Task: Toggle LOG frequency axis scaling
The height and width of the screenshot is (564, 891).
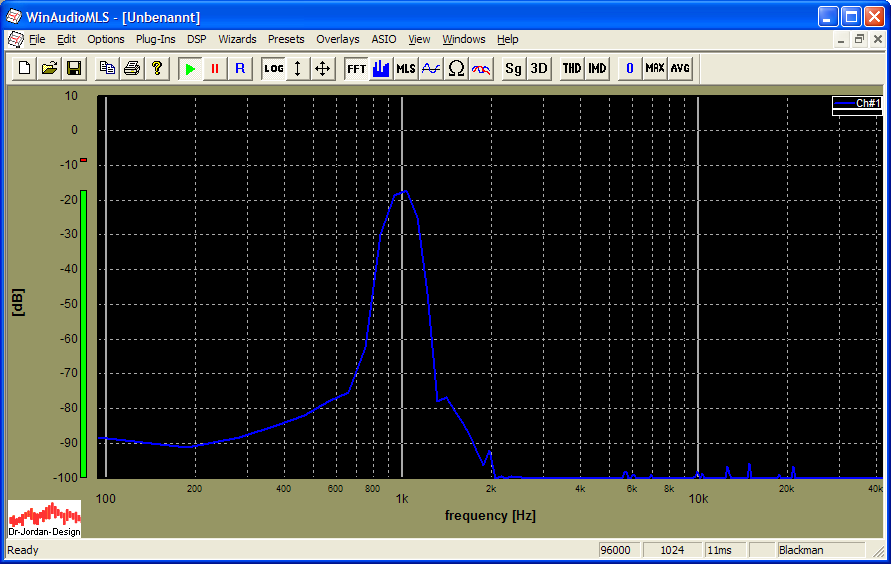Action: coord(273,68)
